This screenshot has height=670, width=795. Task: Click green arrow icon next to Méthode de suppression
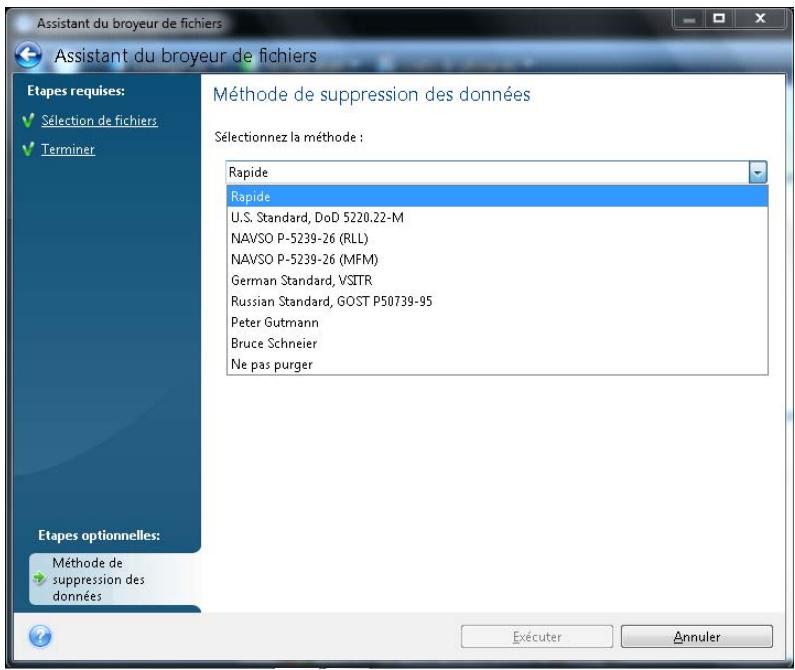39,578
